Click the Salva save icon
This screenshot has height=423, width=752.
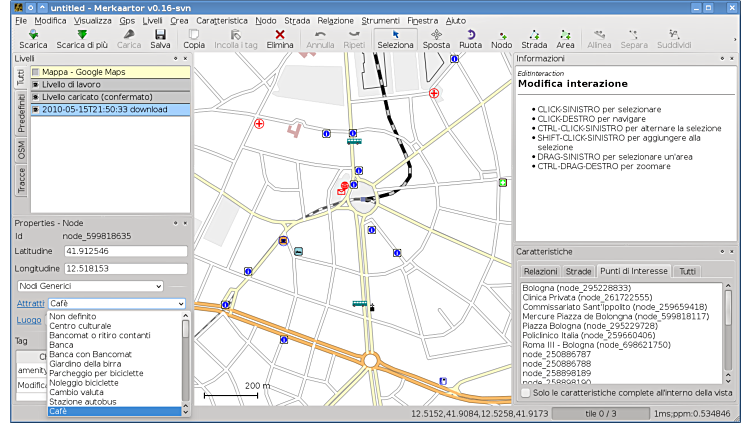coord(160,39)
